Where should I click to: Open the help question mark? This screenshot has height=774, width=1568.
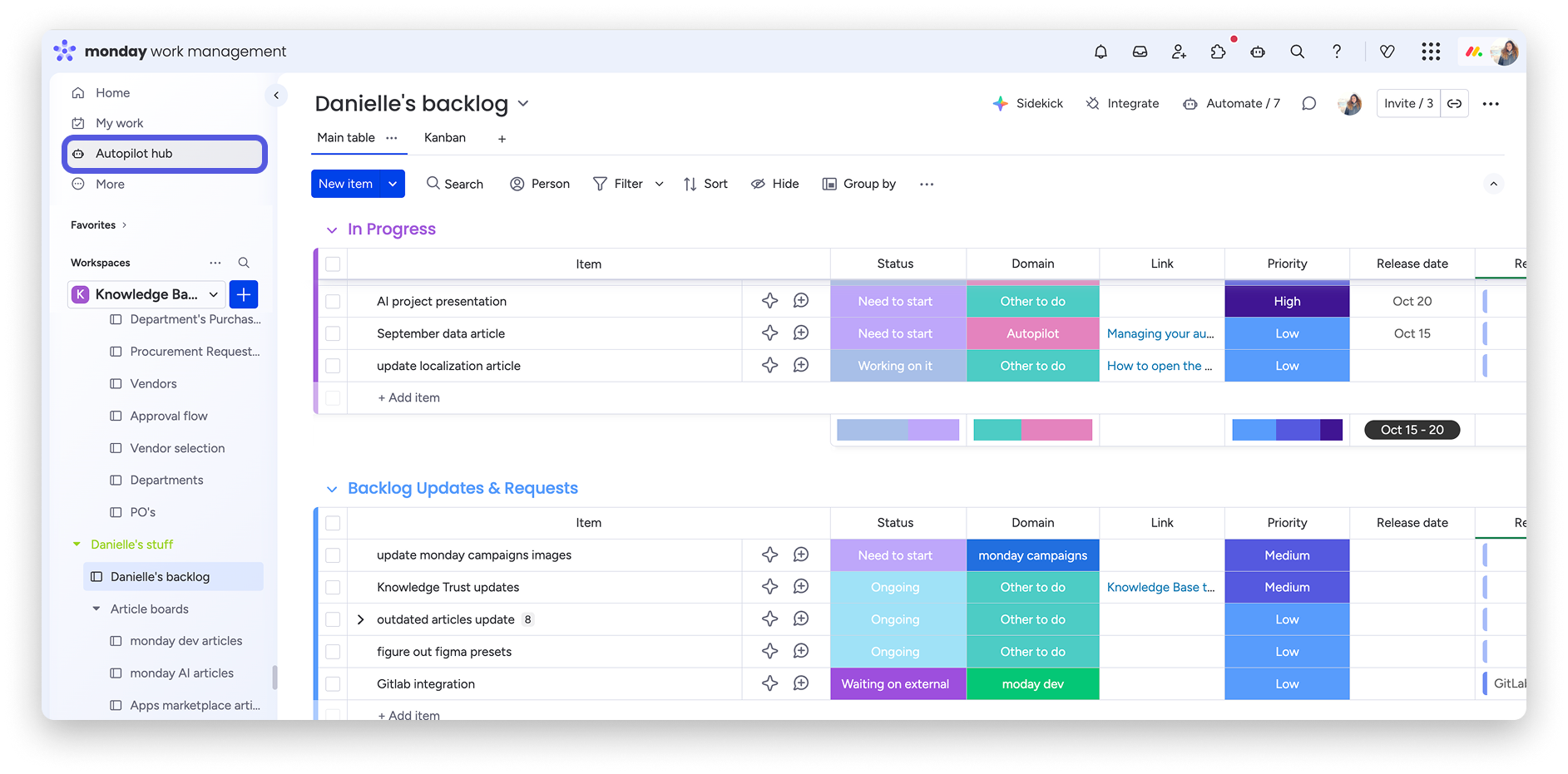[1337, 52]
